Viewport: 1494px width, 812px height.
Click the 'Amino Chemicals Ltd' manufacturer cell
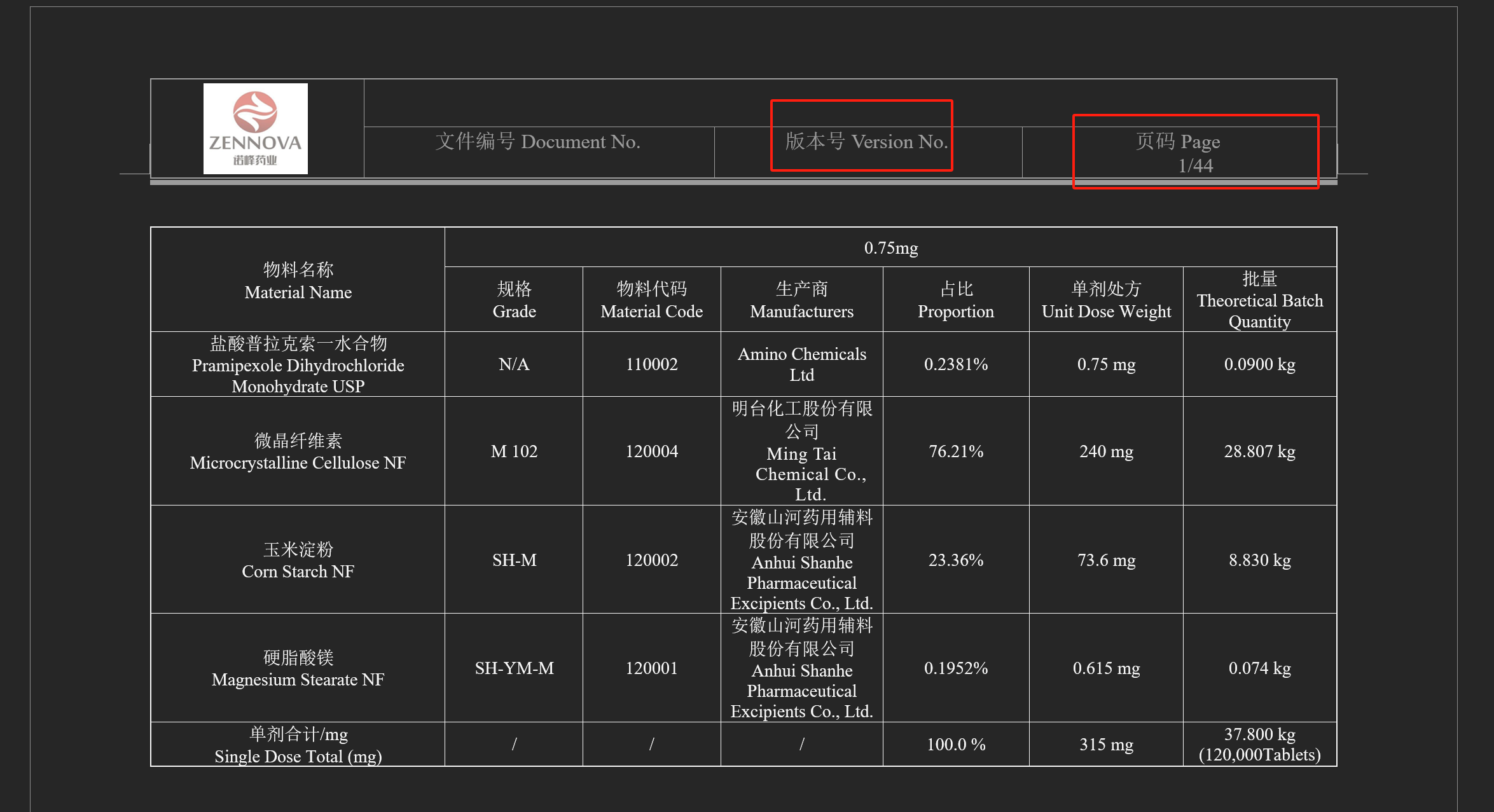802,364
